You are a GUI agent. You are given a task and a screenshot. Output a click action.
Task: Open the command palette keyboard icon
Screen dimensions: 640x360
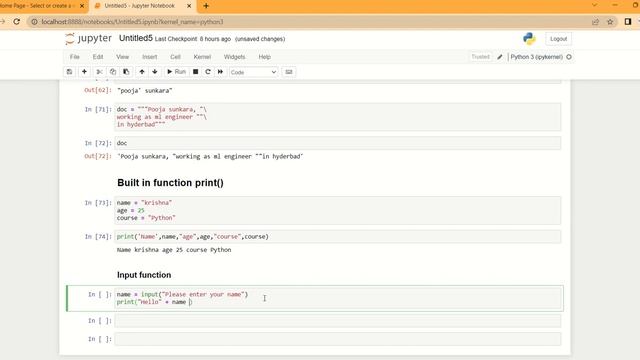289,72
